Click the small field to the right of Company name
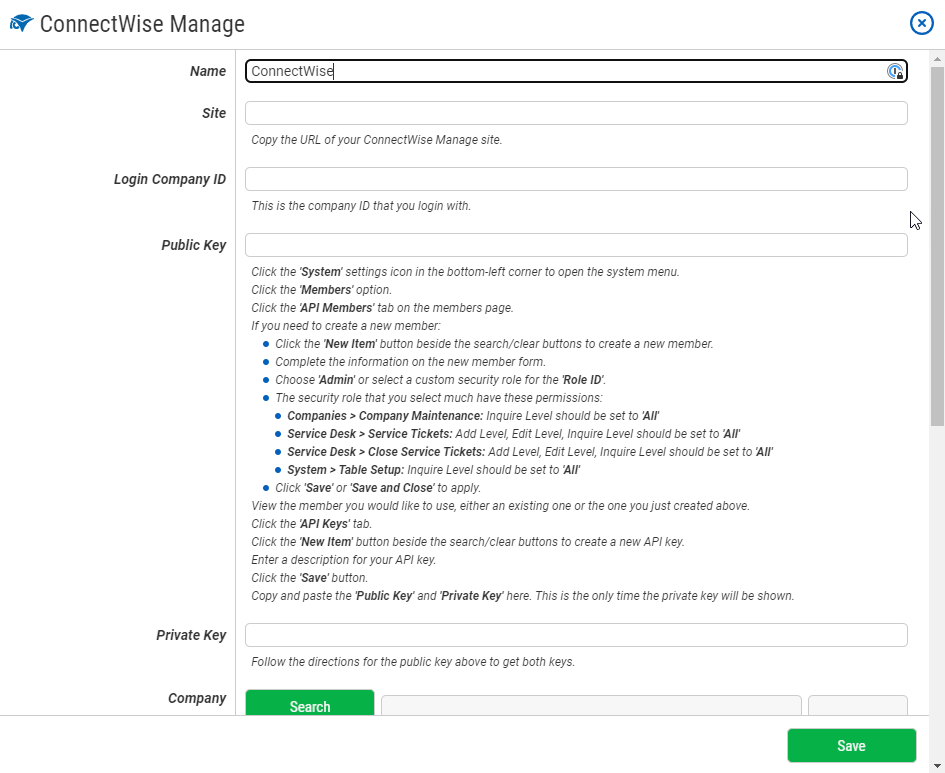The image size is (945, 773). [x=858, y=706]
